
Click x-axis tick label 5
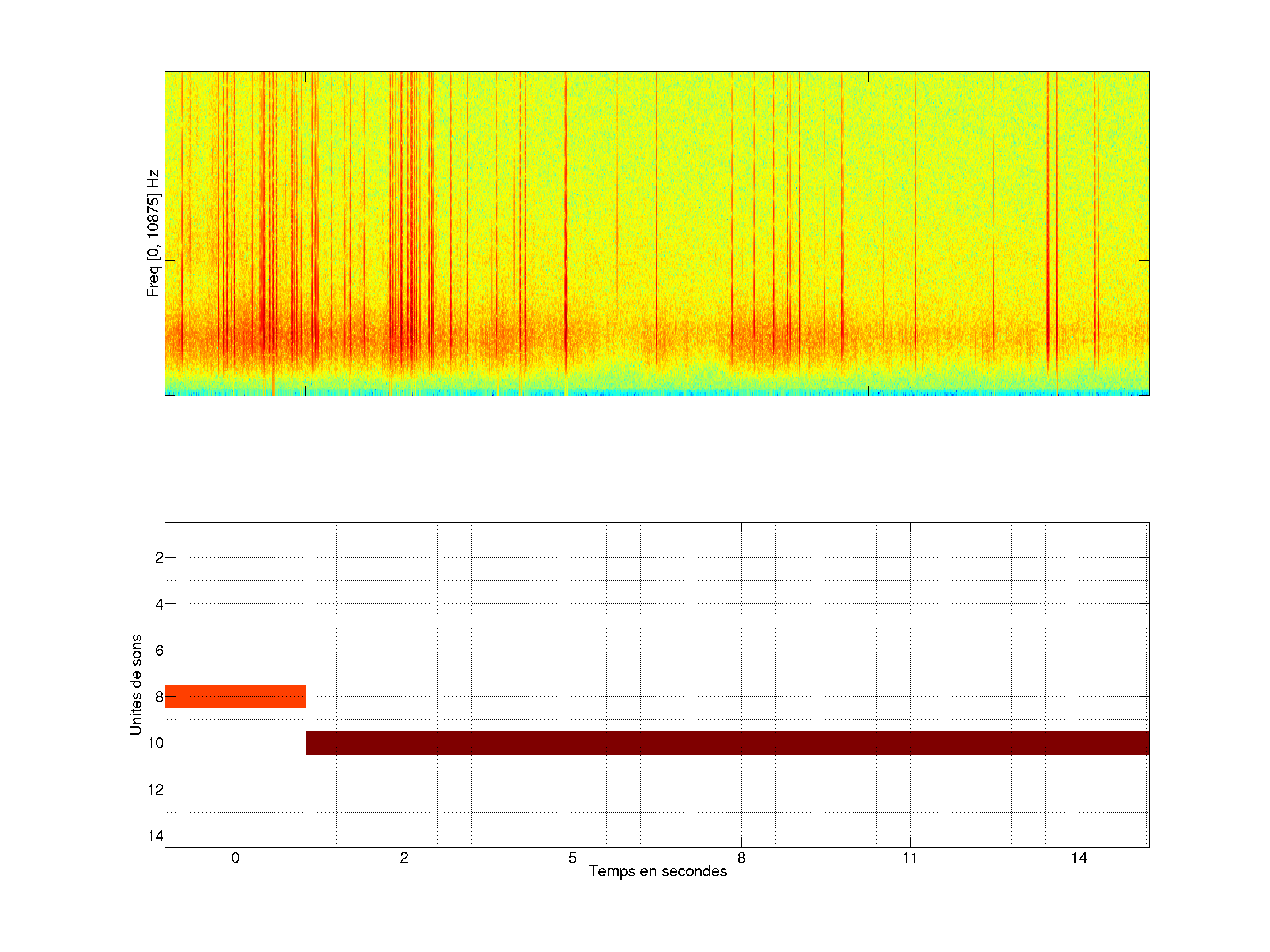[572, 858]
